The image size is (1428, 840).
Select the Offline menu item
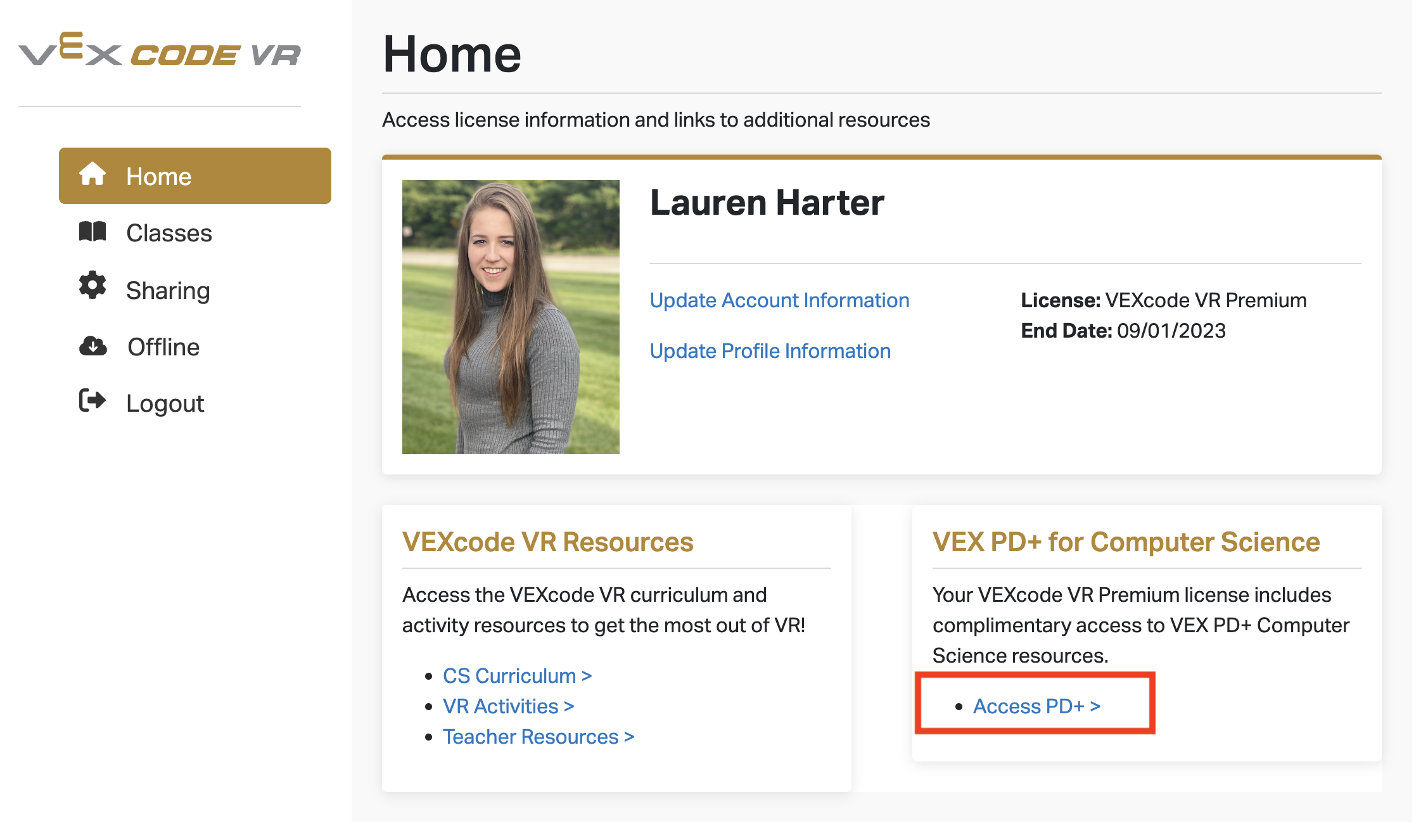pos(163,347)
